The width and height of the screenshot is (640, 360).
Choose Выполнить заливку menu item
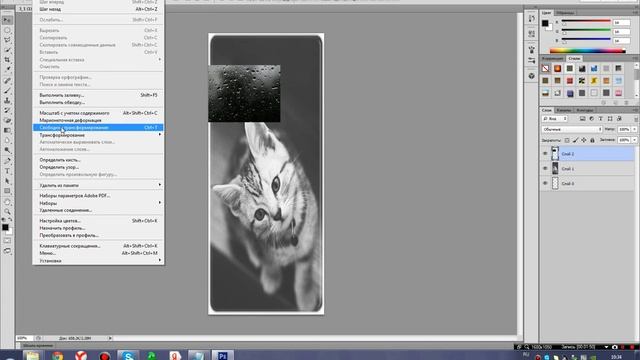tap(98, 95)
